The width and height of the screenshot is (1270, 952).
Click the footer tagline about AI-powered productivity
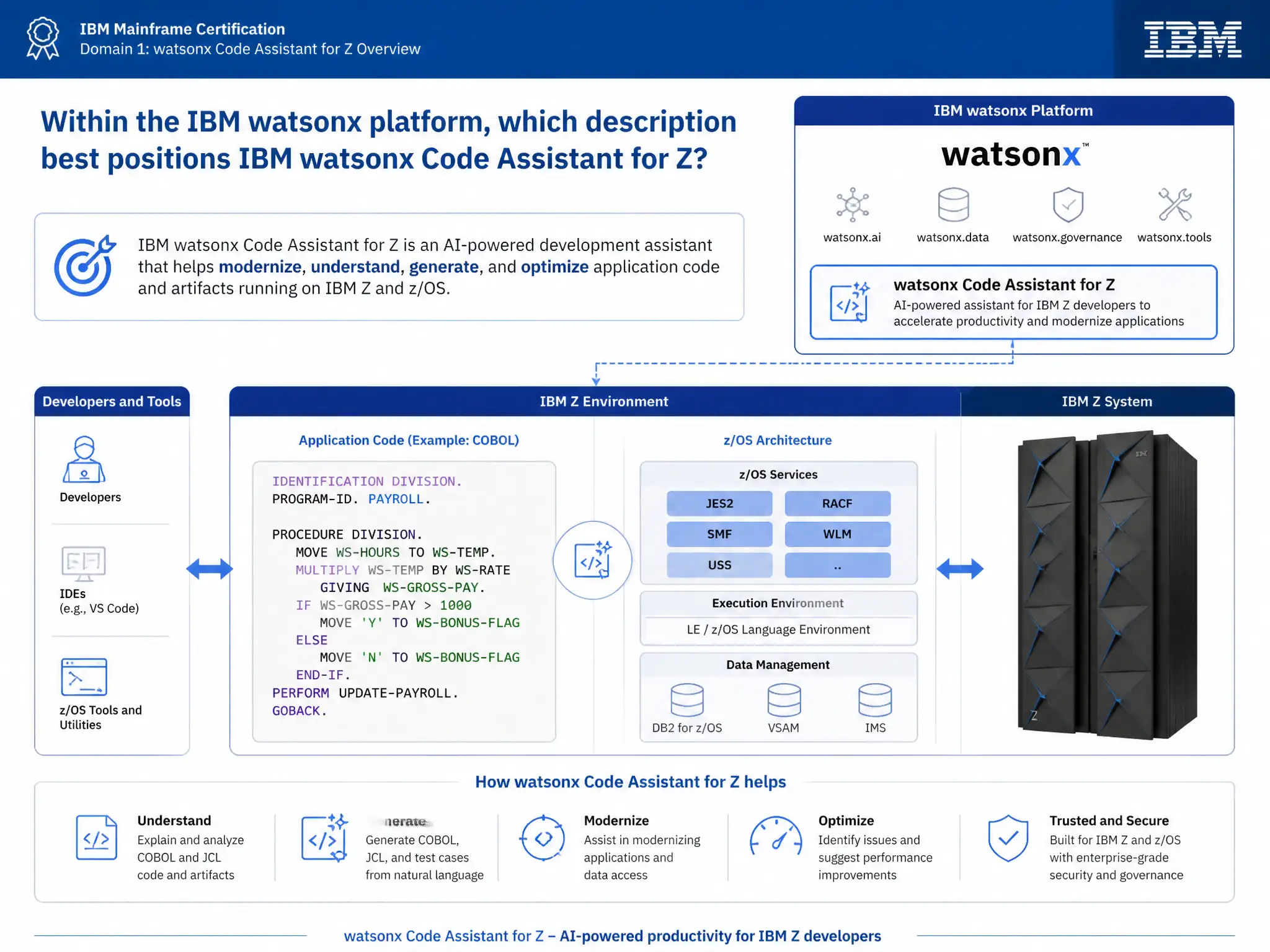pos(612,936)
